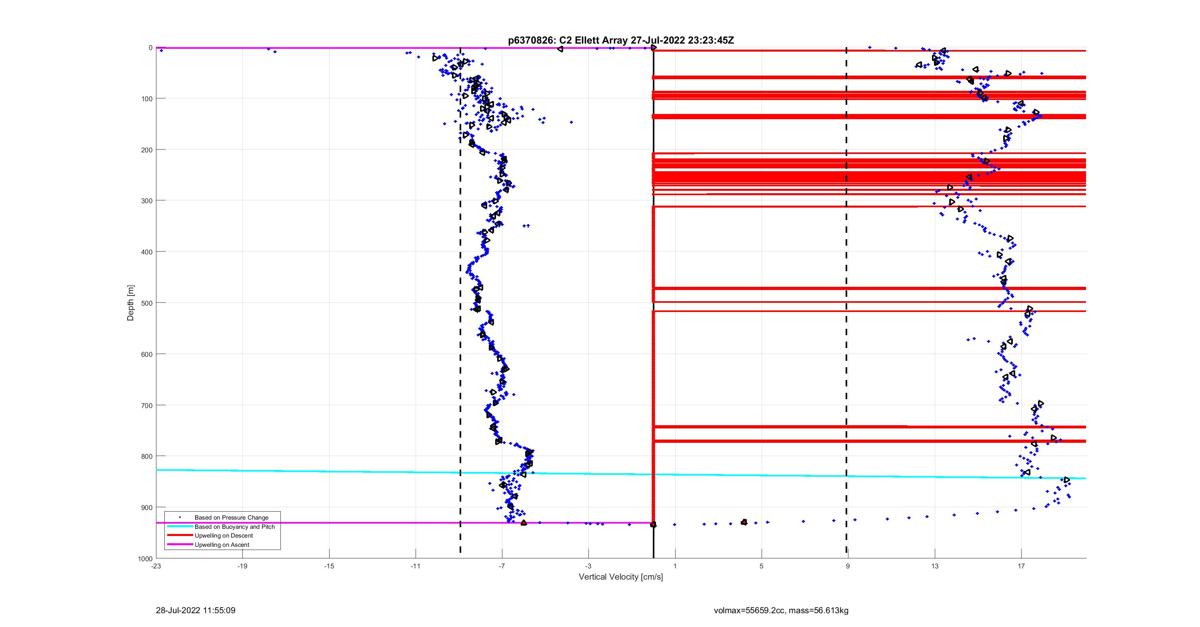Image resolution: width=1200 pixels, height=627 pixels.
Task: Click x-axis tick label '13'
Action: click(935, 566)
